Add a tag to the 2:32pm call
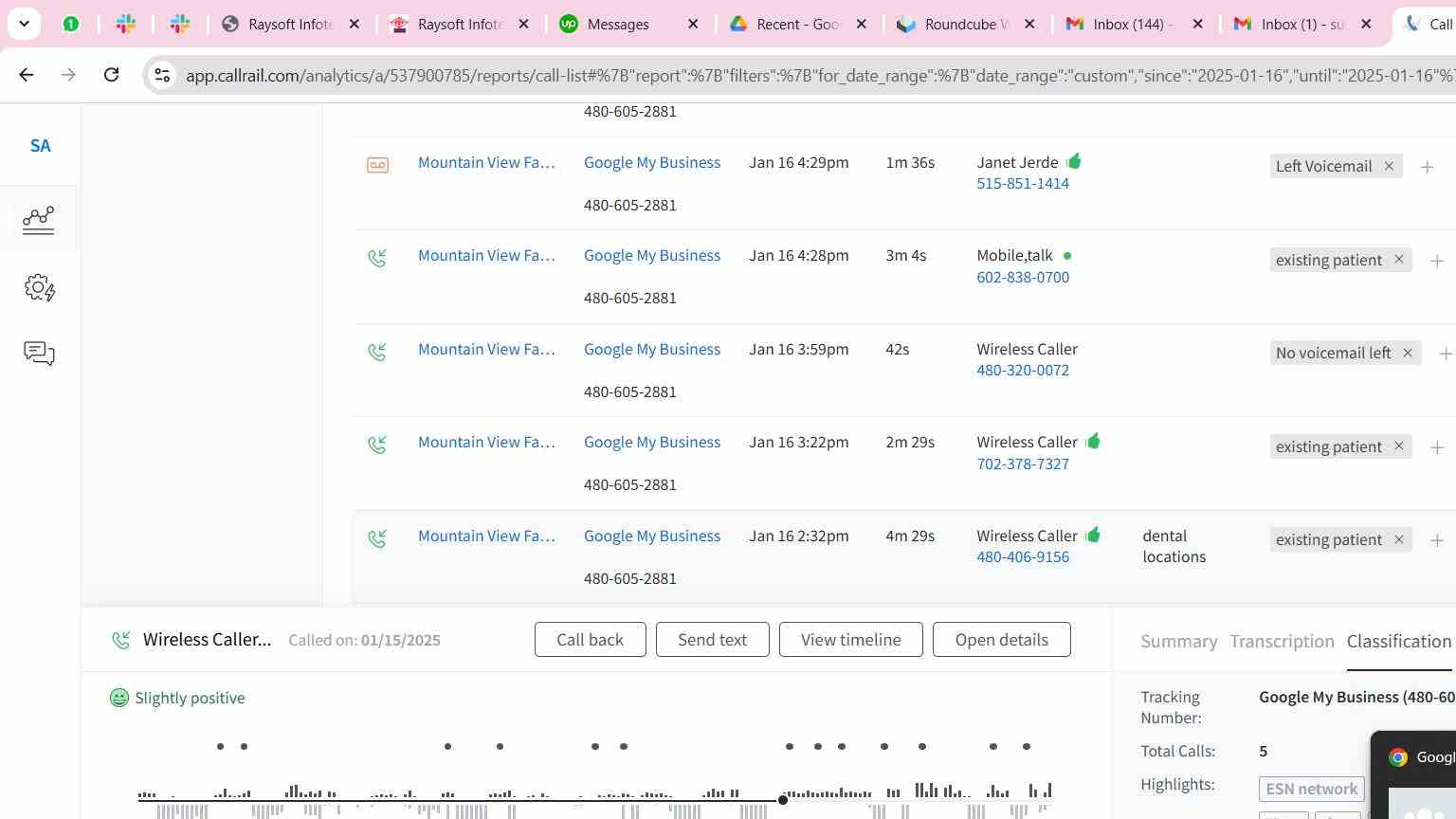Viewport: 1456px width, 819px height. pyautogui.click(x=1437, y=540)
